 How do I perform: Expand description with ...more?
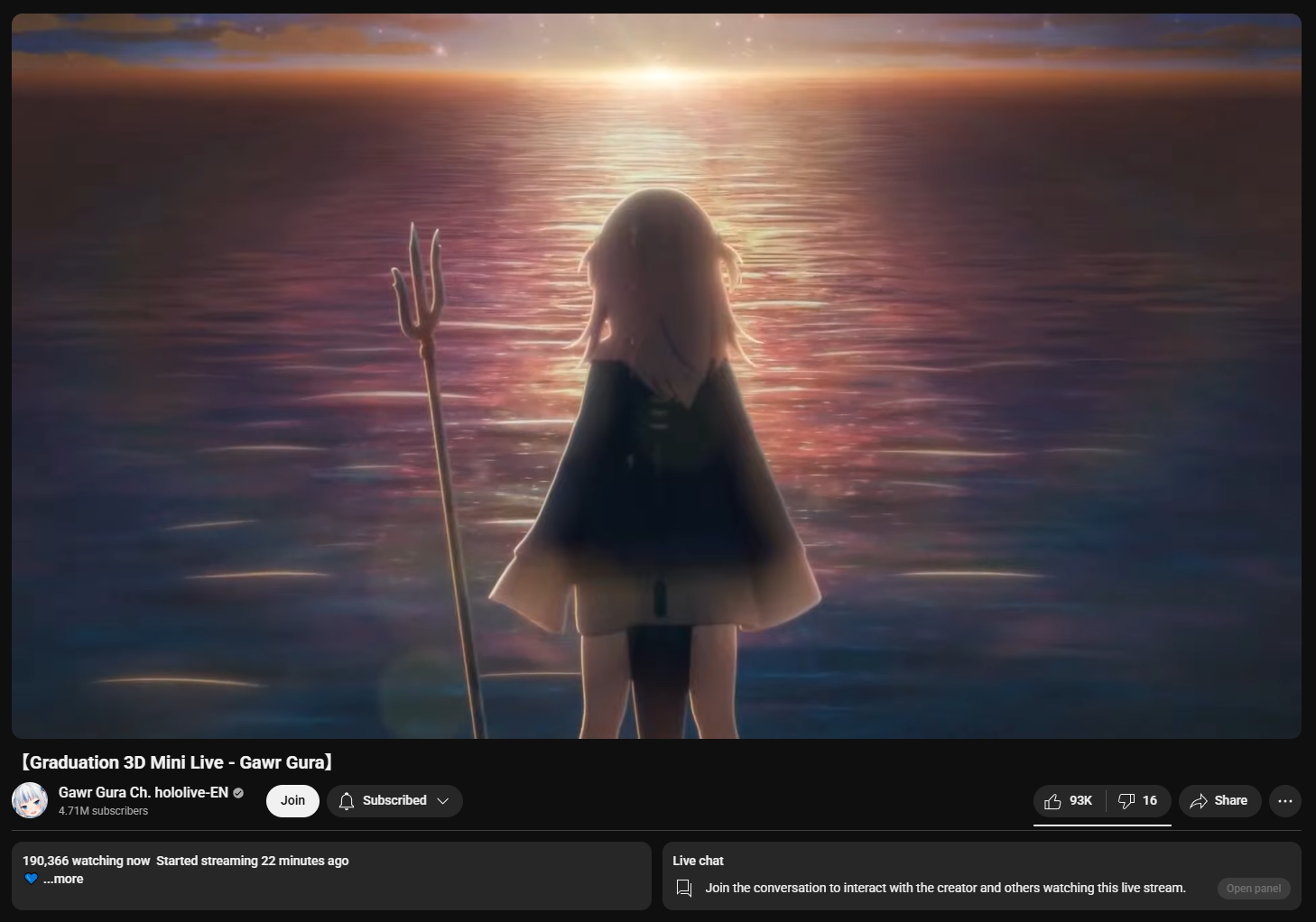click(63, 879)
